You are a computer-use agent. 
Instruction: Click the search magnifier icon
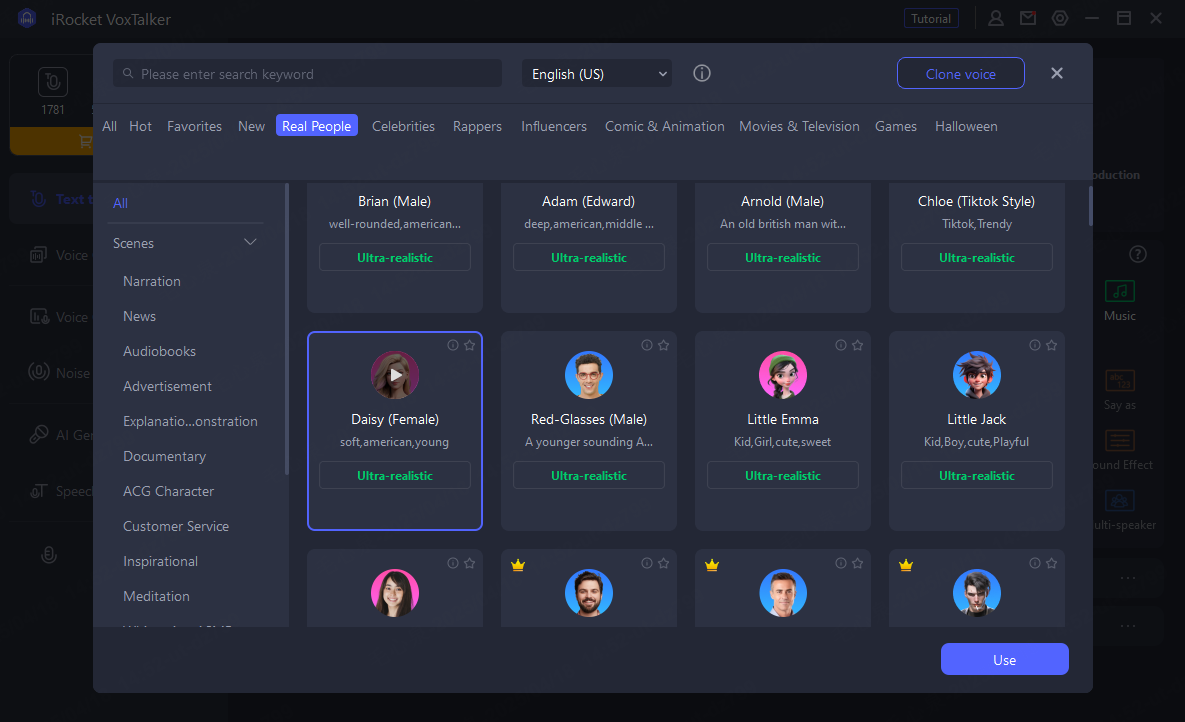point(128,73)
